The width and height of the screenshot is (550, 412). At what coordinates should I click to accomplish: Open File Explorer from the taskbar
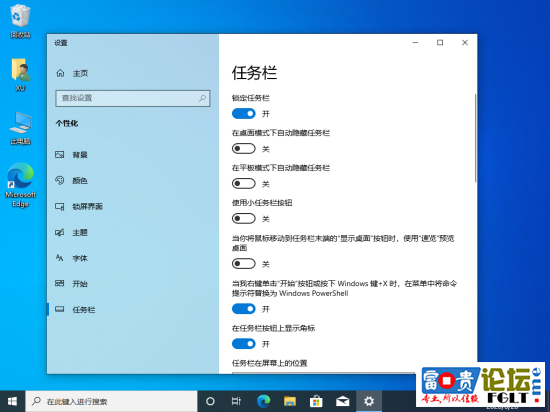[x=290, y=401]
